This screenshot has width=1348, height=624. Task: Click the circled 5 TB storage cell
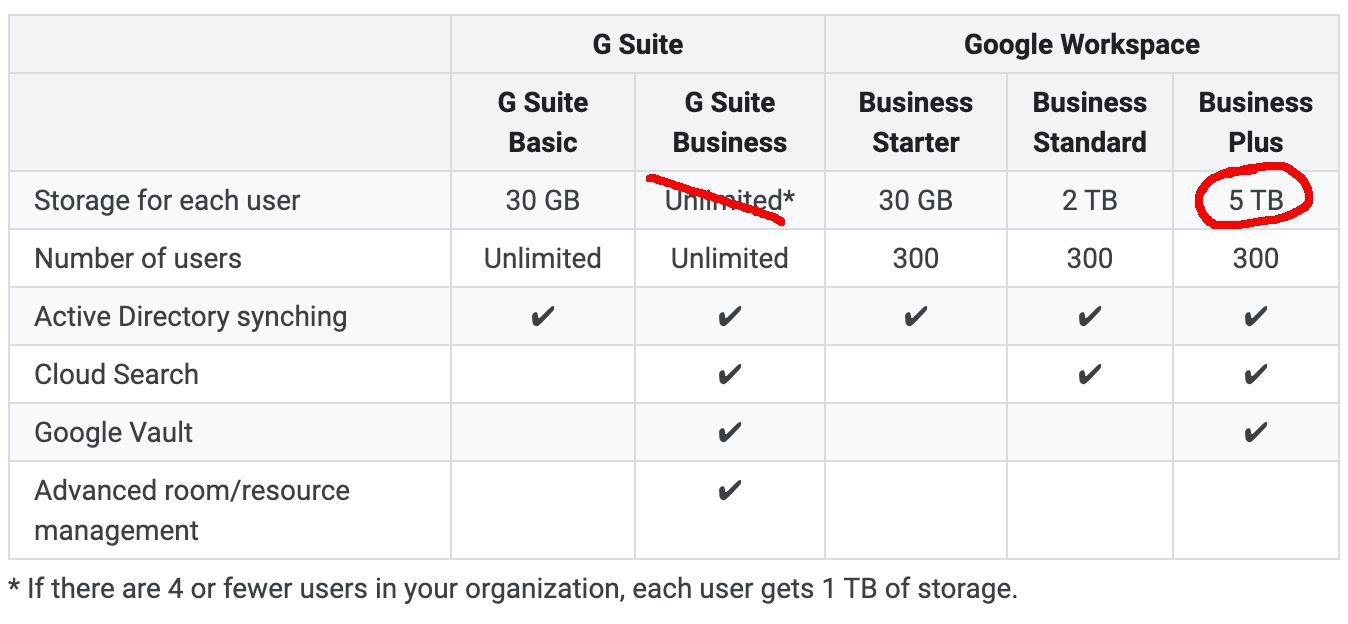[x=1255, y=200]
